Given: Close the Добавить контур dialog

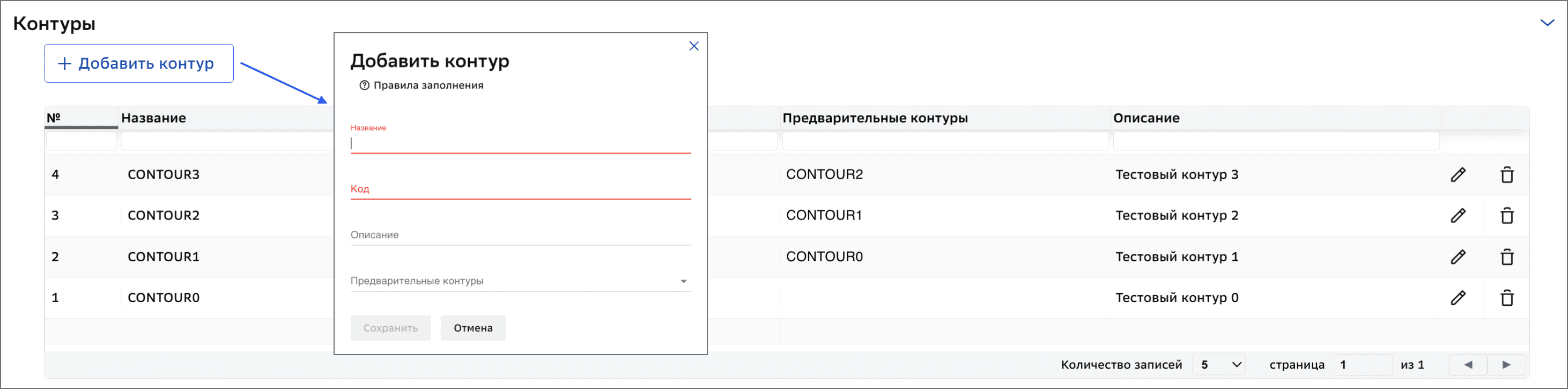Looking at the screenshot, I should click(693, 46).
